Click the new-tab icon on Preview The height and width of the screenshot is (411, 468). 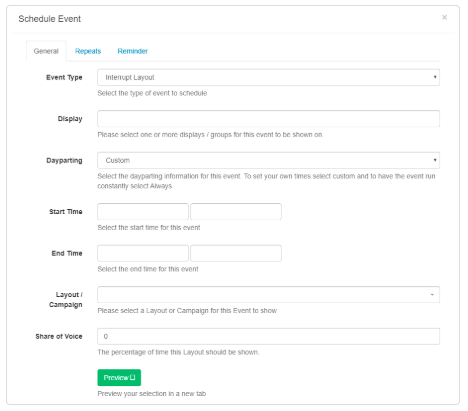click(133, 377)
